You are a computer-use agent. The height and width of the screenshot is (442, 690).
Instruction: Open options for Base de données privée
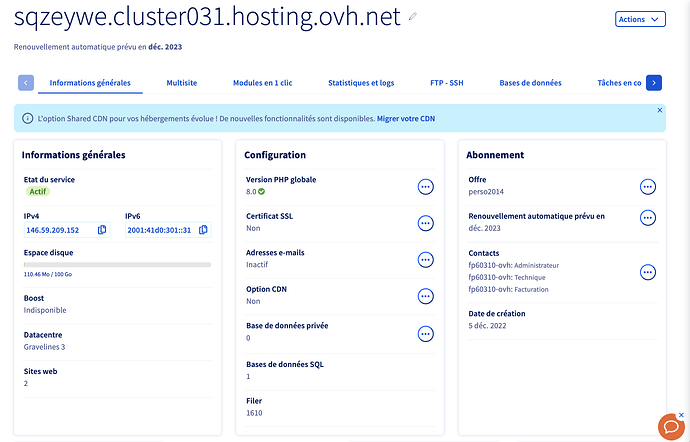(x=426, y=334)
